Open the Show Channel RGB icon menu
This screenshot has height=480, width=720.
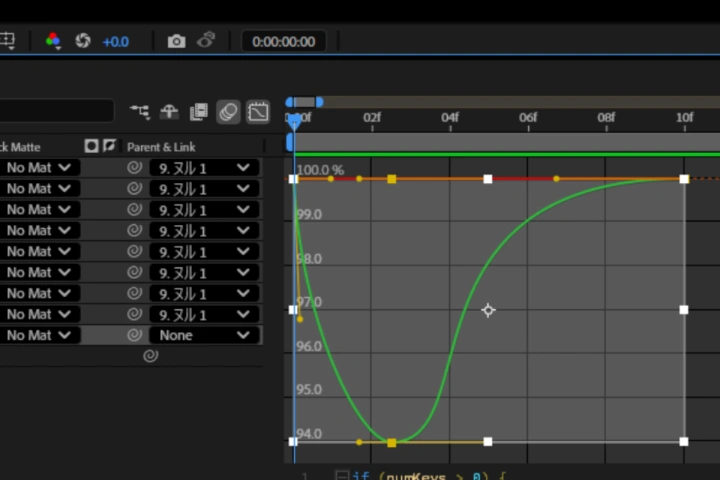point(53,41)
